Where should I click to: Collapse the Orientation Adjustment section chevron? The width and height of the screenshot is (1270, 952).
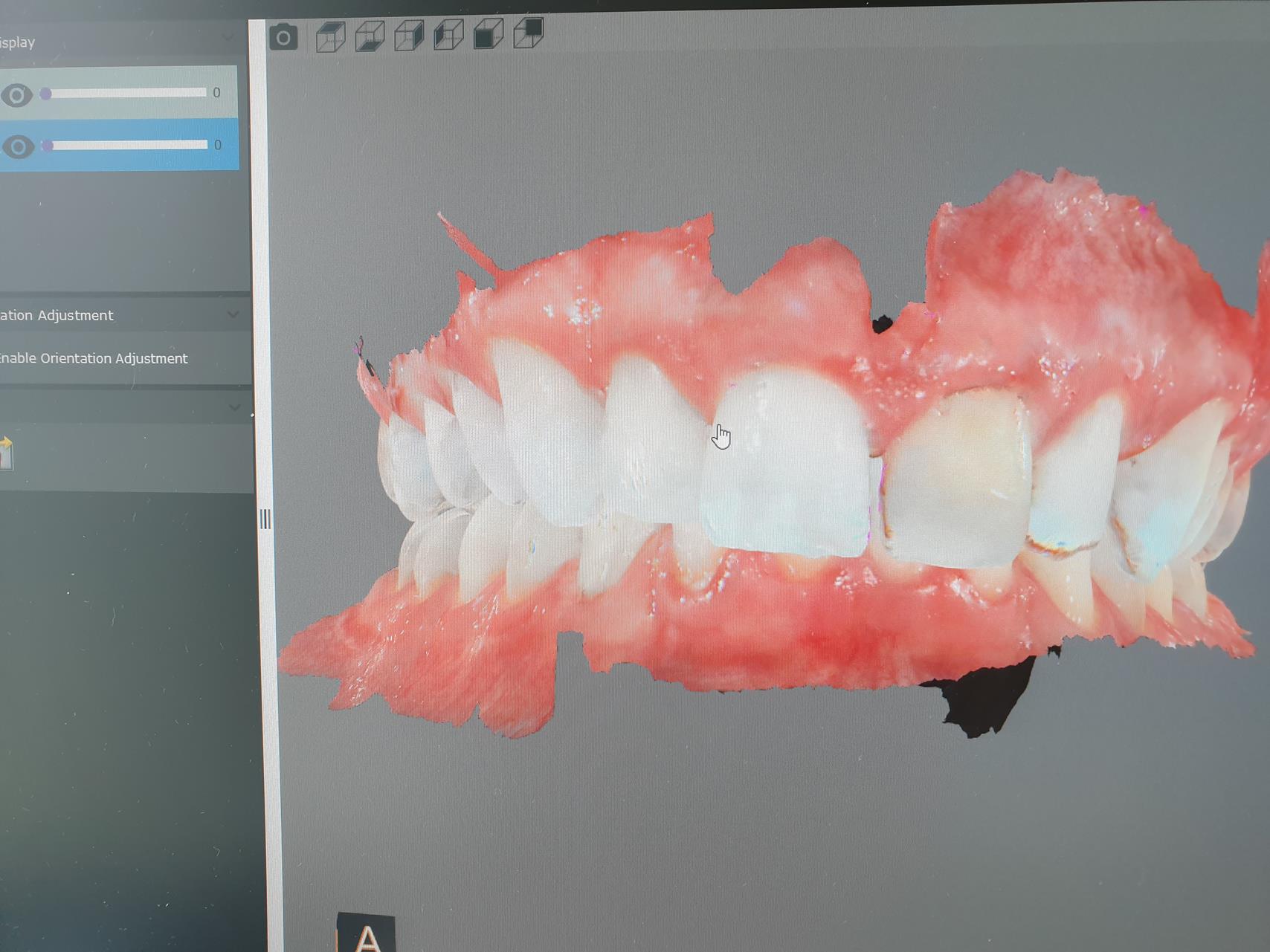pyautogui.click(x=233, y=314)
